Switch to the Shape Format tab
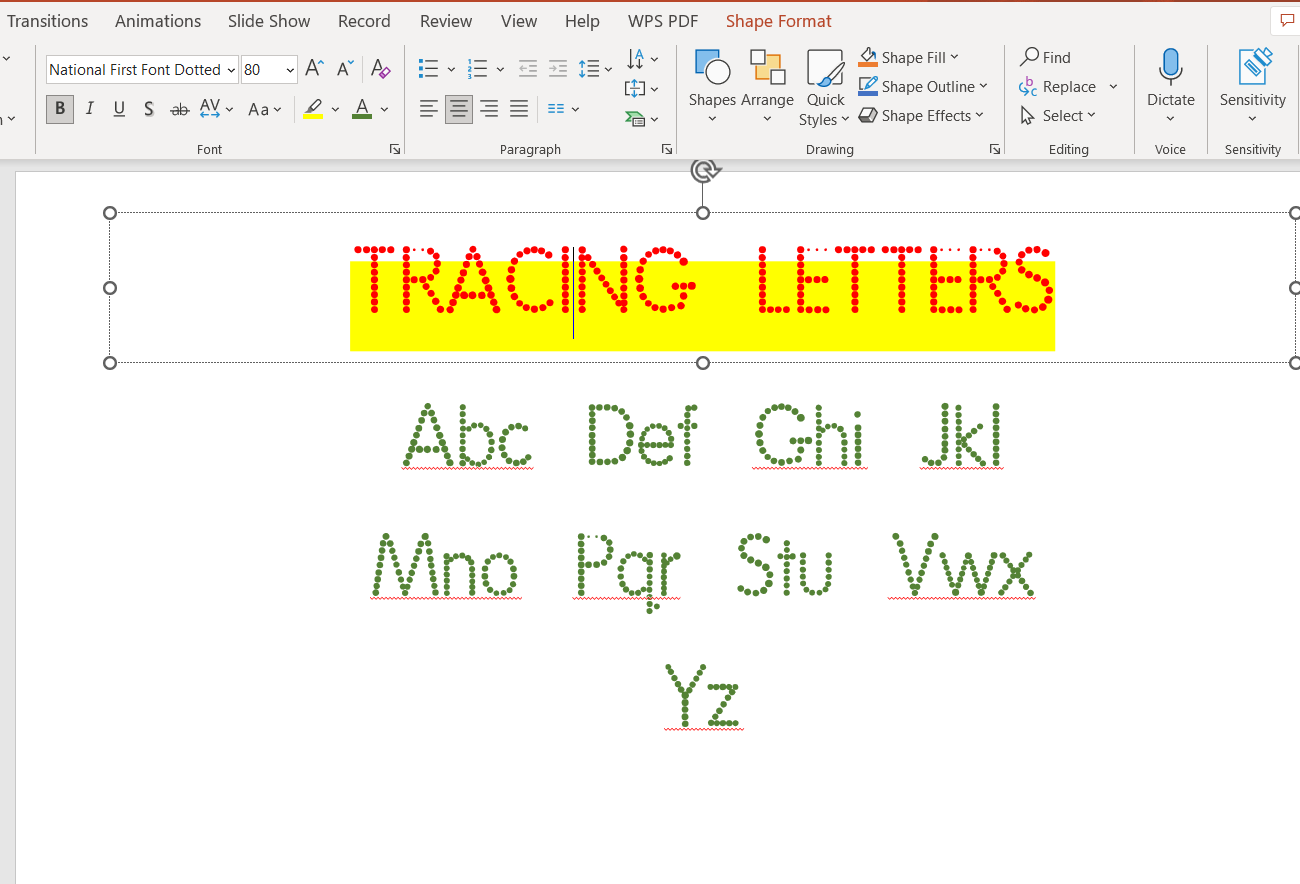The image size is (1300, 884). pos(778,21)
